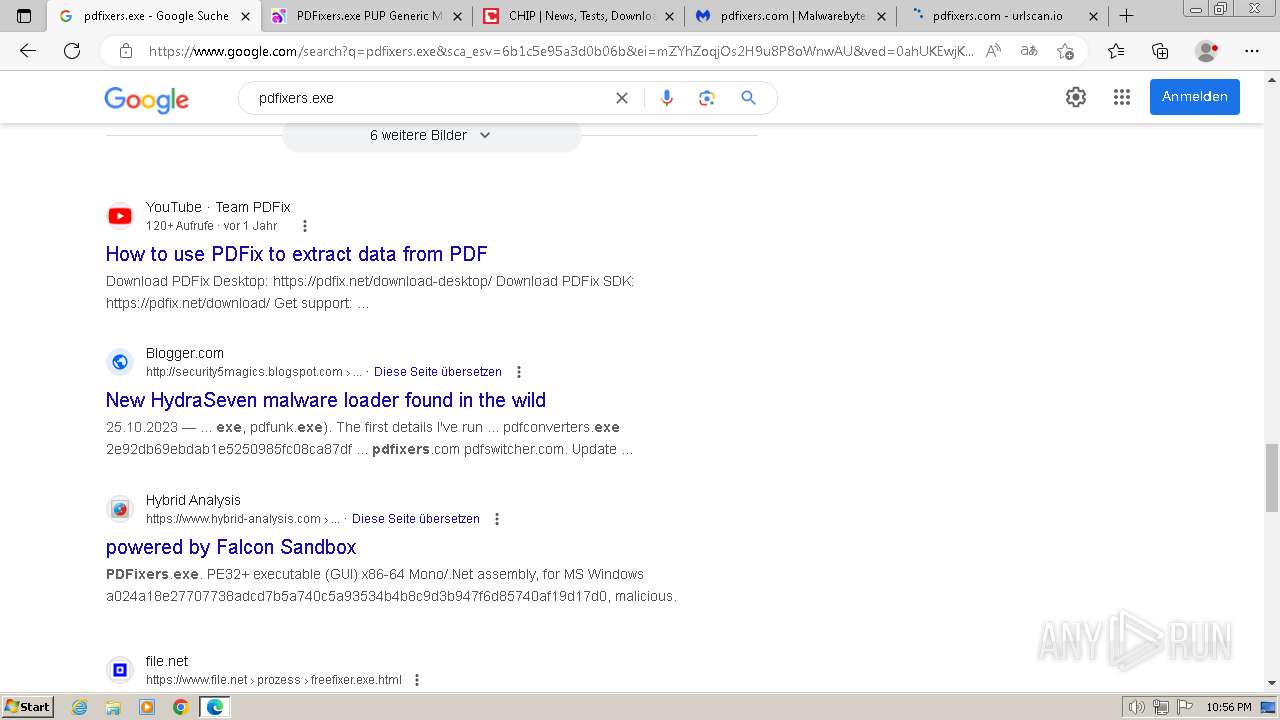Viewport: 1280px width, 720px height.
Task: Open the Windows Start menu
Action: [28, 707]
